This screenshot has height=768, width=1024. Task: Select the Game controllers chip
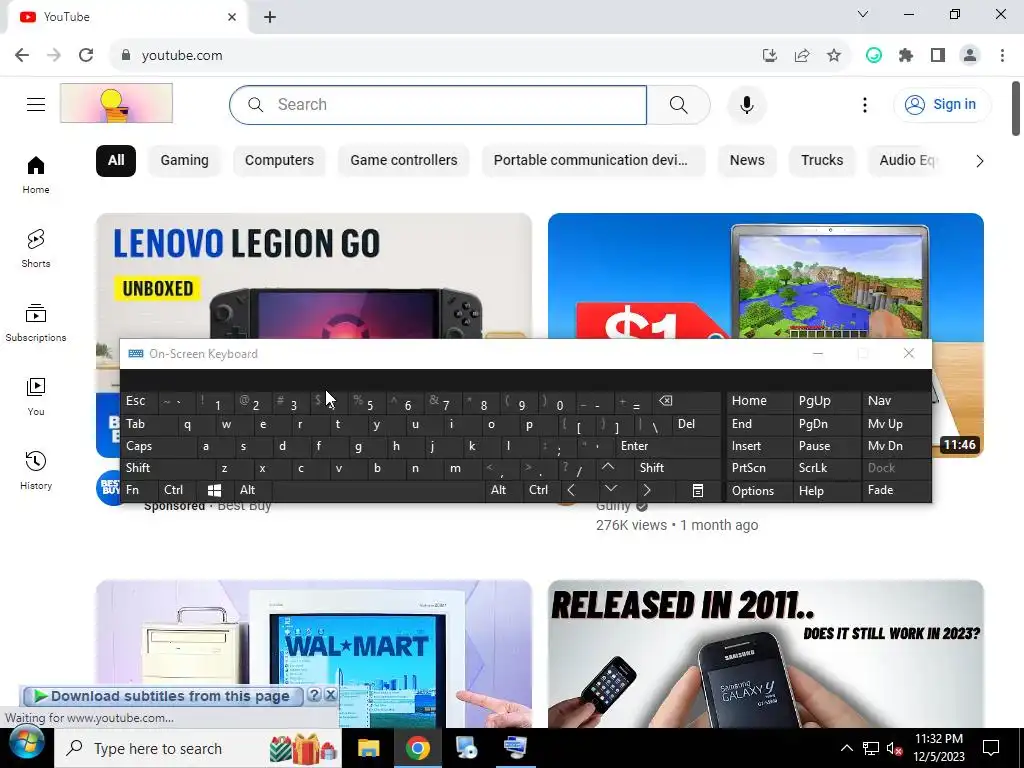(404, 161)
